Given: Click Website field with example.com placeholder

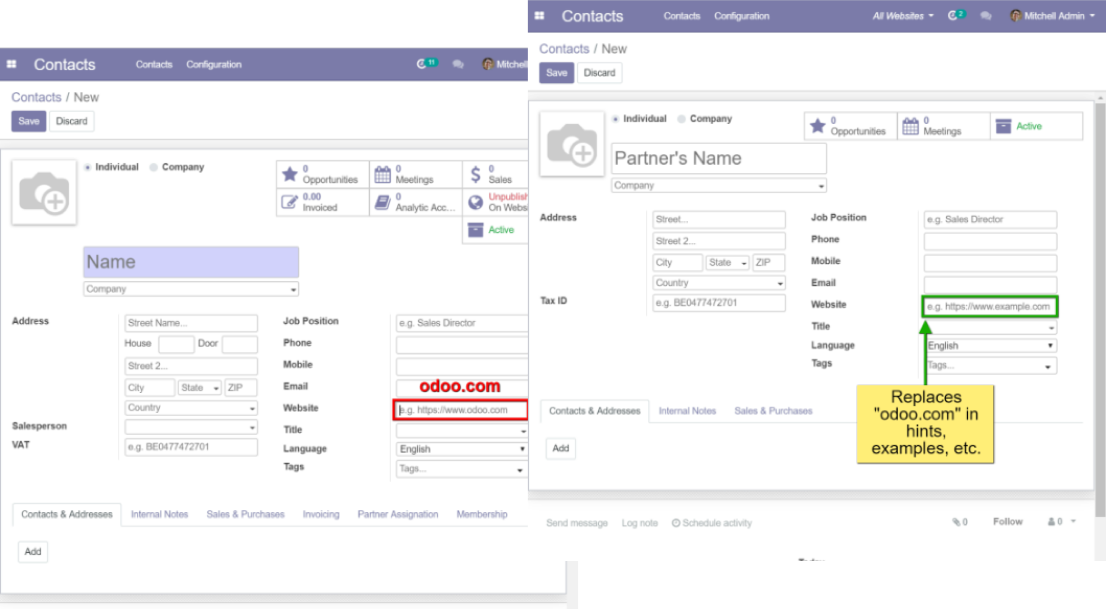Looking at the screenshot, I should pyautogui.click(x=990, y=306).
